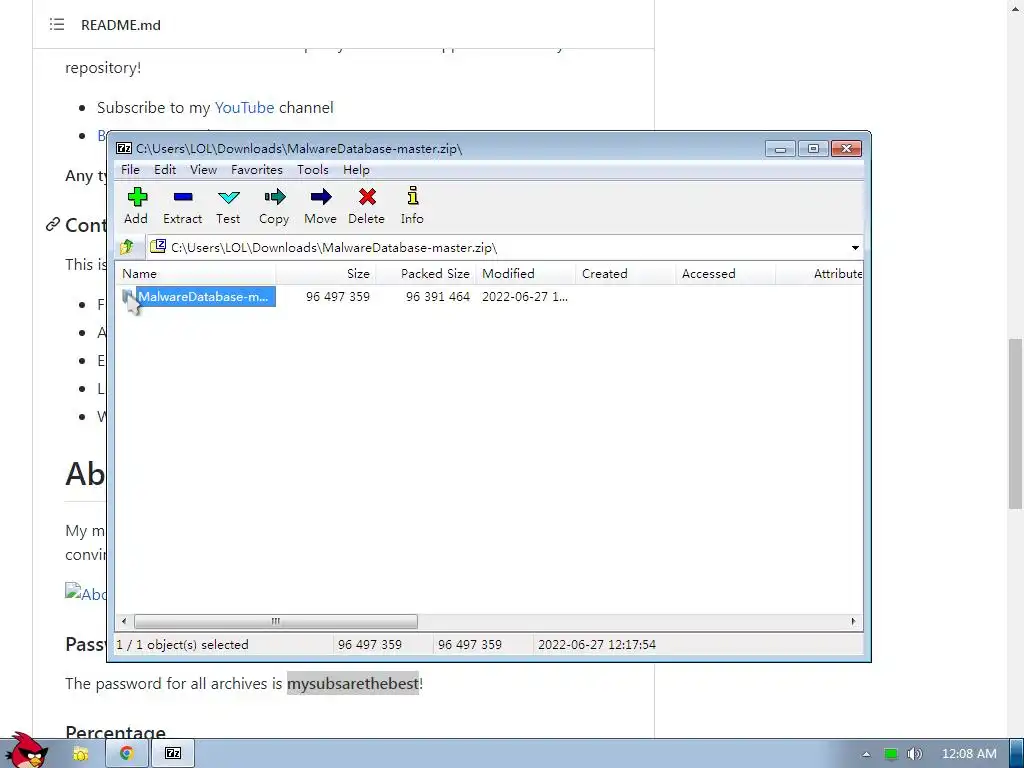Click the 96 391 464 packed size cell
Image resolution: width=1024 pixels, height=768 pixels.
pyautogui.click(x=438, y=296)
